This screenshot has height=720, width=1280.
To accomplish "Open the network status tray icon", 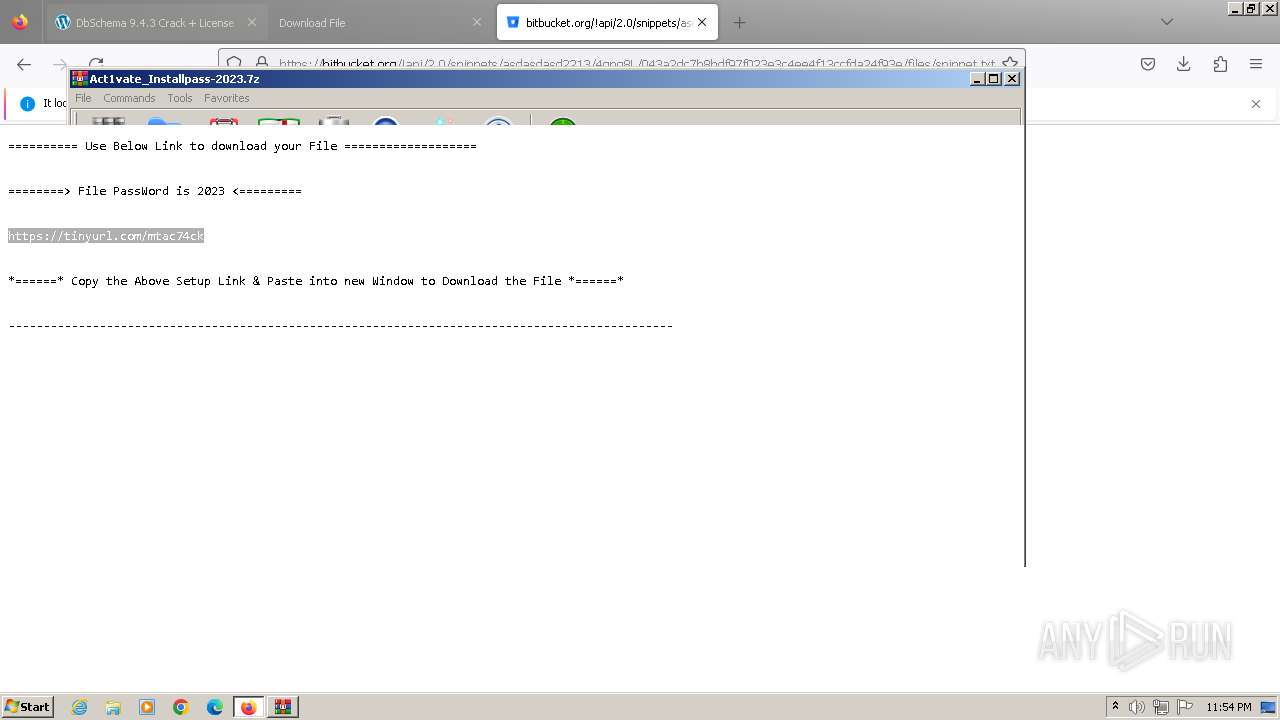I will pos(1161,707).
